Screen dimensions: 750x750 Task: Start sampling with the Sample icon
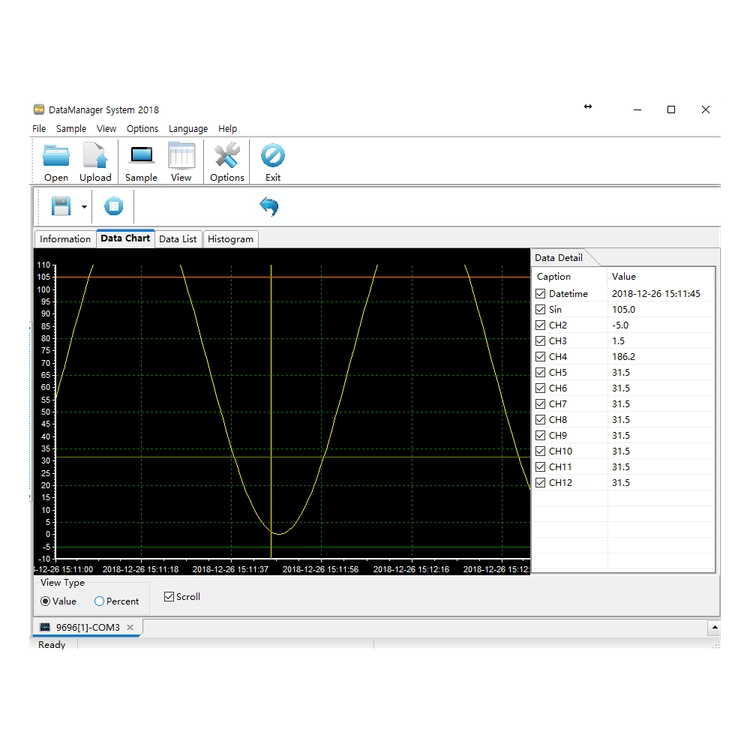click(141, 156)
